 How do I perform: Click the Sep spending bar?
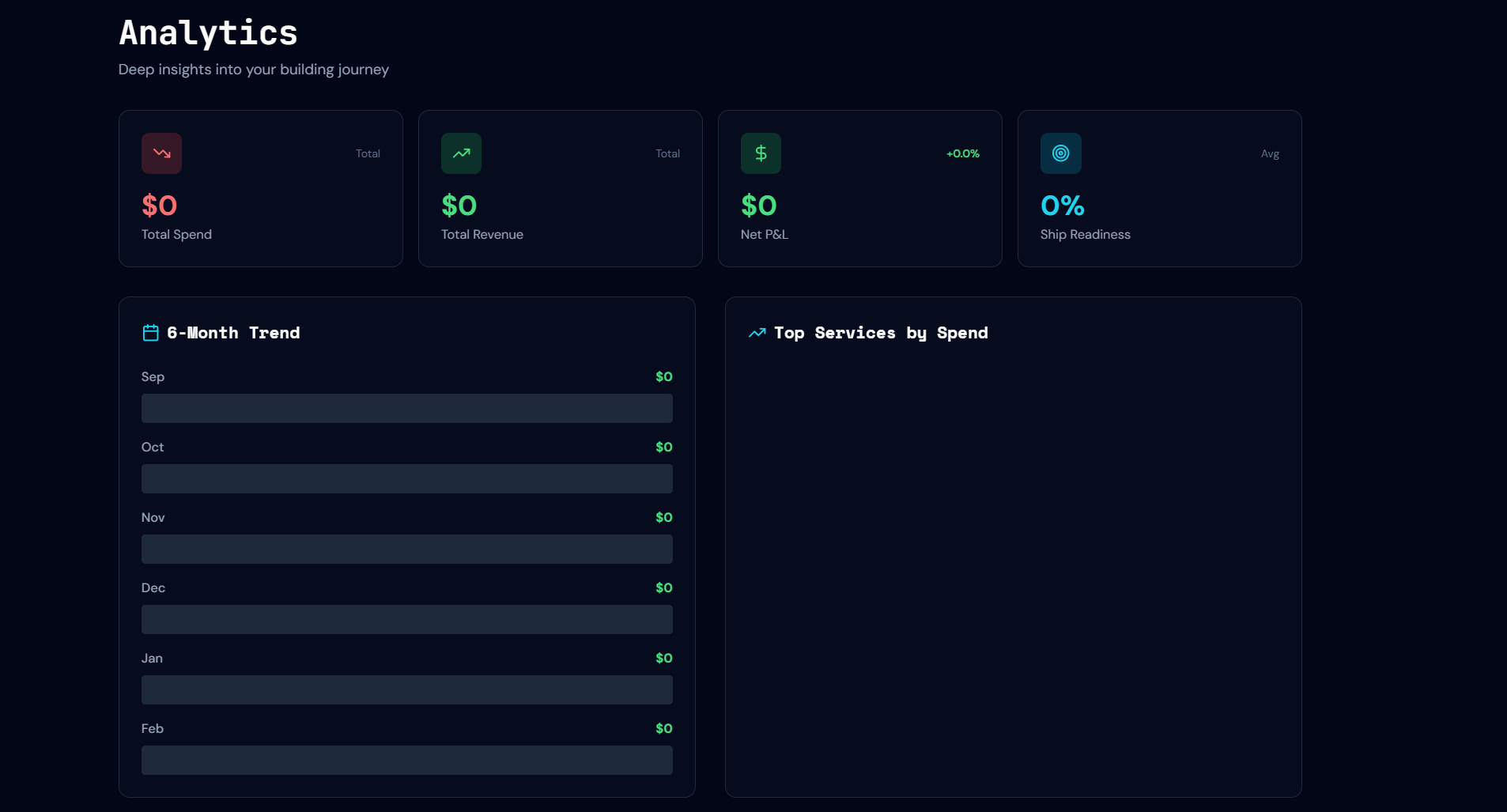(406, 408)
